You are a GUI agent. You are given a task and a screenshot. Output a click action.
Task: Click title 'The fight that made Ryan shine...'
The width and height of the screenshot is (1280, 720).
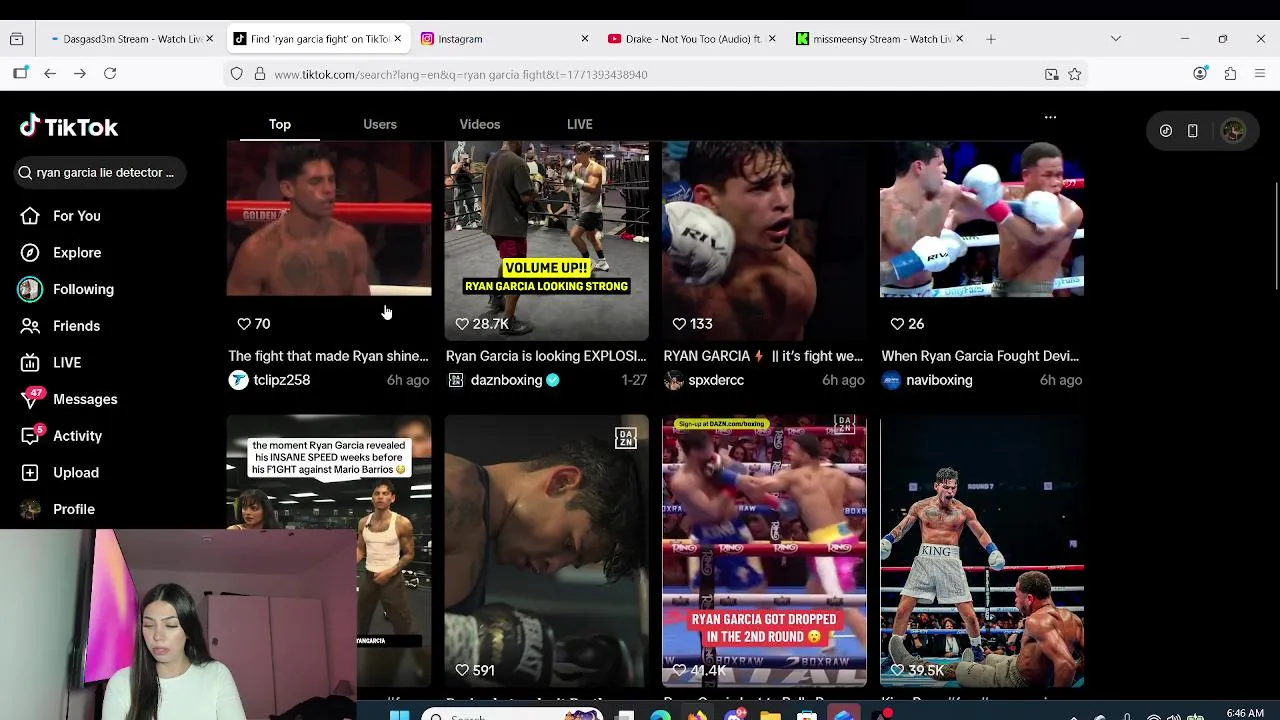tap(328, 356)
